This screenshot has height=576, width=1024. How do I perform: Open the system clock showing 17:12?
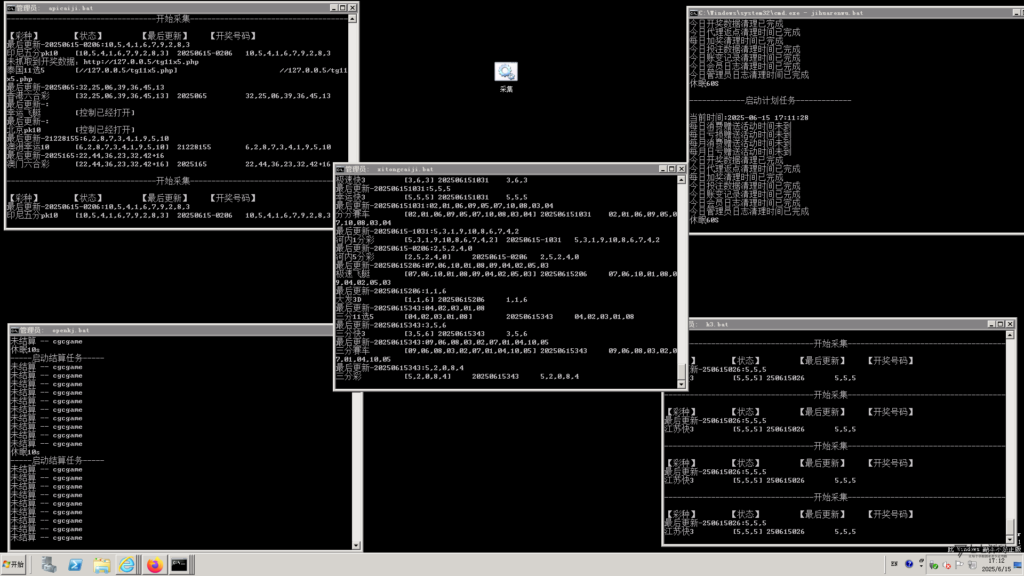[997, 565]
